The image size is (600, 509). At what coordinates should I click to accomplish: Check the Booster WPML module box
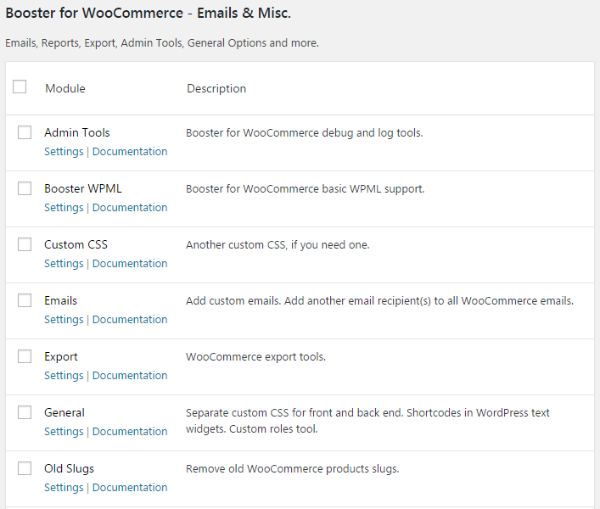[x=25, y=188]
